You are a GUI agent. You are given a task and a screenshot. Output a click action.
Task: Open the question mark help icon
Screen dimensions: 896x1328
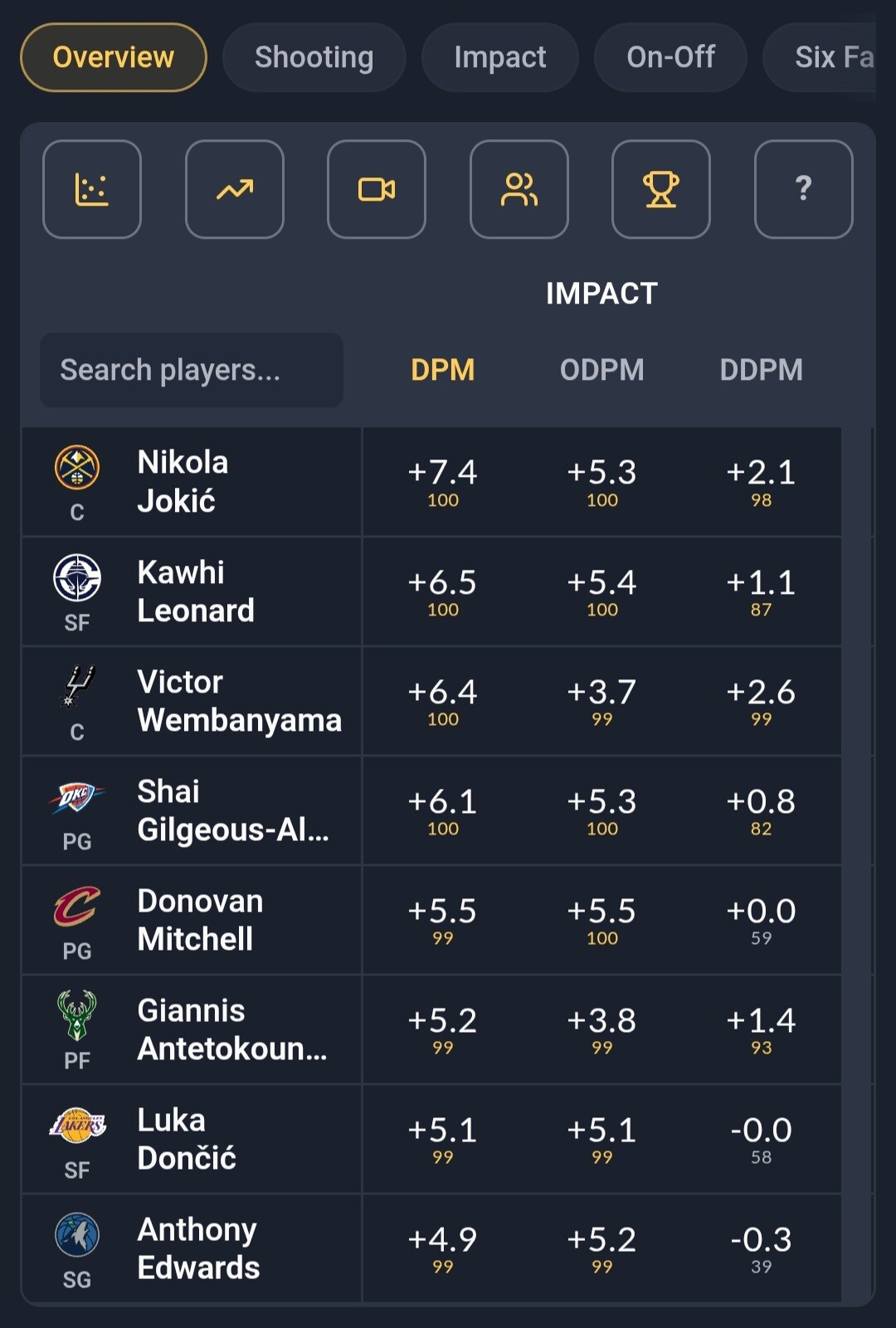click(804, 189)
